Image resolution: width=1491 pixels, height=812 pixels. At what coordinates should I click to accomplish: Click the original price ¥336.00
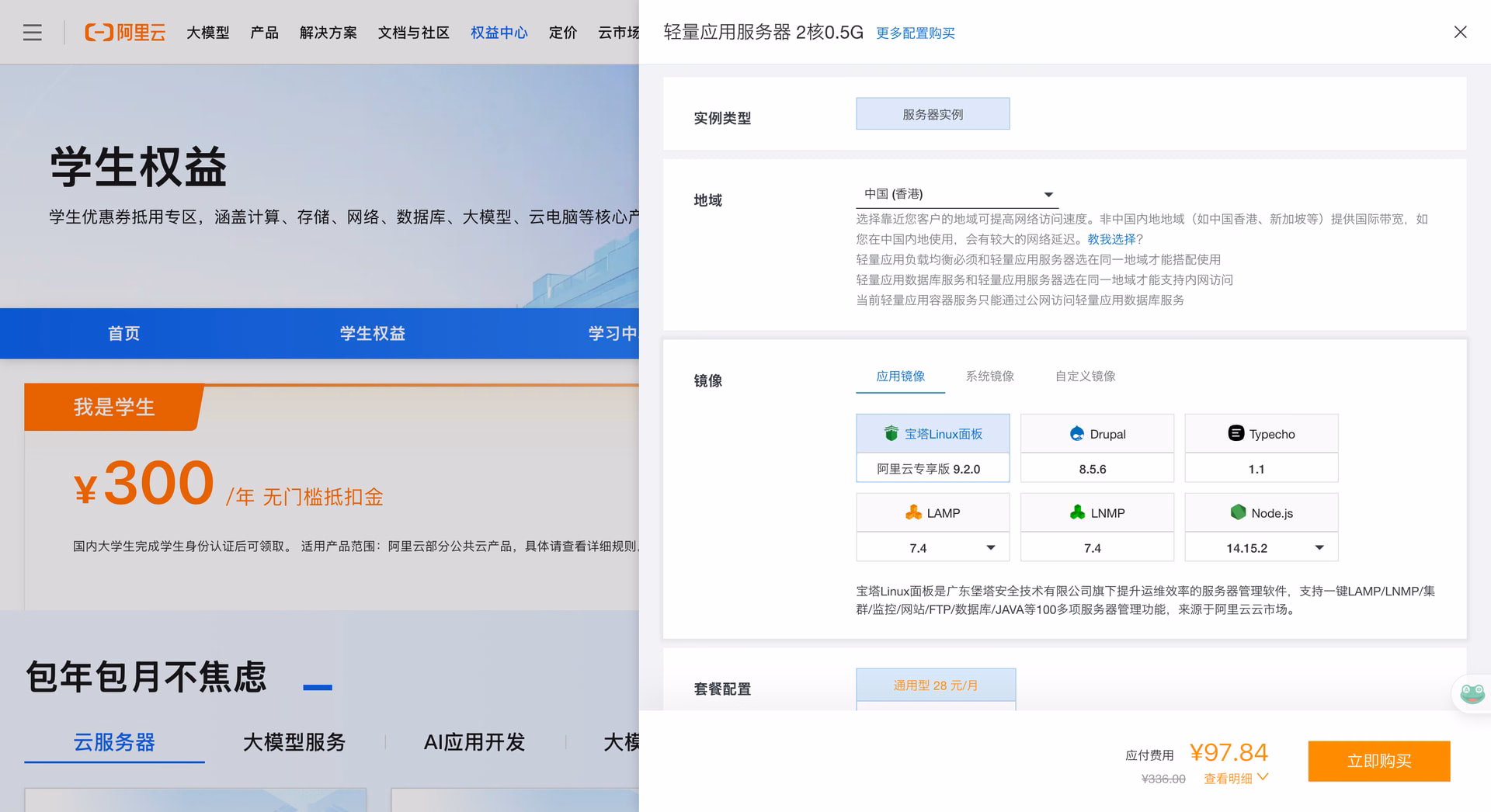pyautogui.click(x=1163, y=779)
